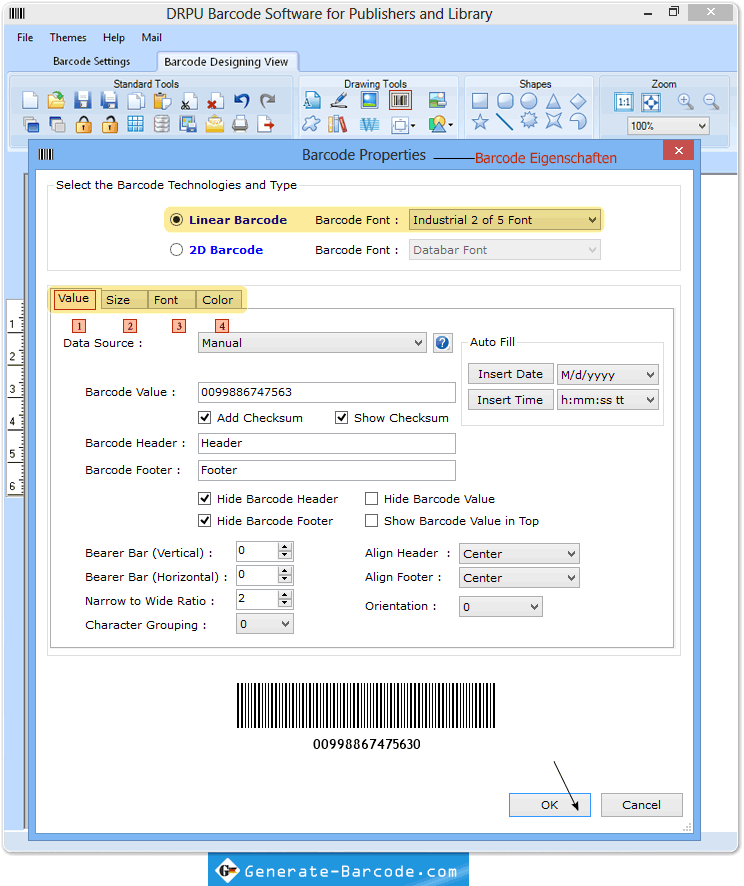Click the Save floppy disk icon
The image size is (744, 886).
pos(82,101)
